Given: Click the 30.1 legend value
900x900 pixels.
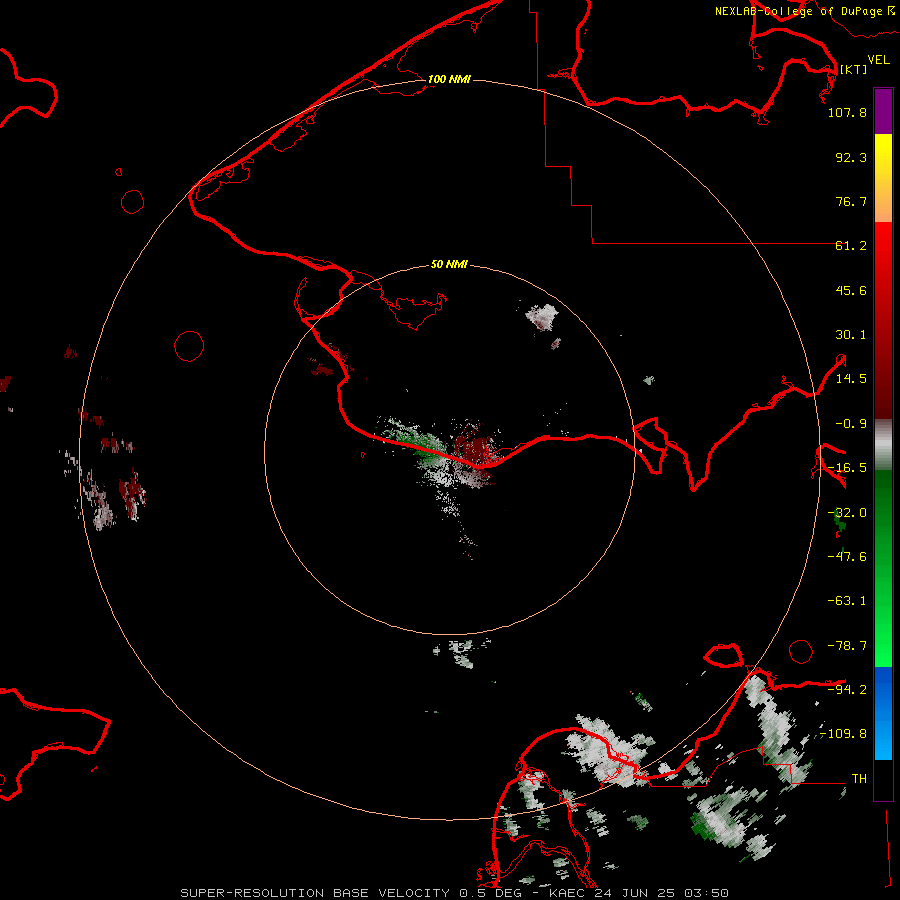Looking at the screenshot, I should tap(851, 335).
